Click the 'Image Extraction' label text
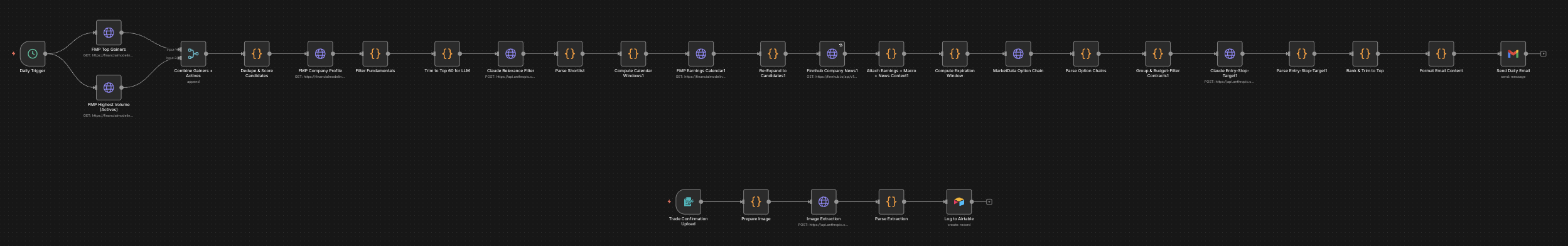Image resolution: width=1568 pixels, height=246 pixels. pos(824,219)
